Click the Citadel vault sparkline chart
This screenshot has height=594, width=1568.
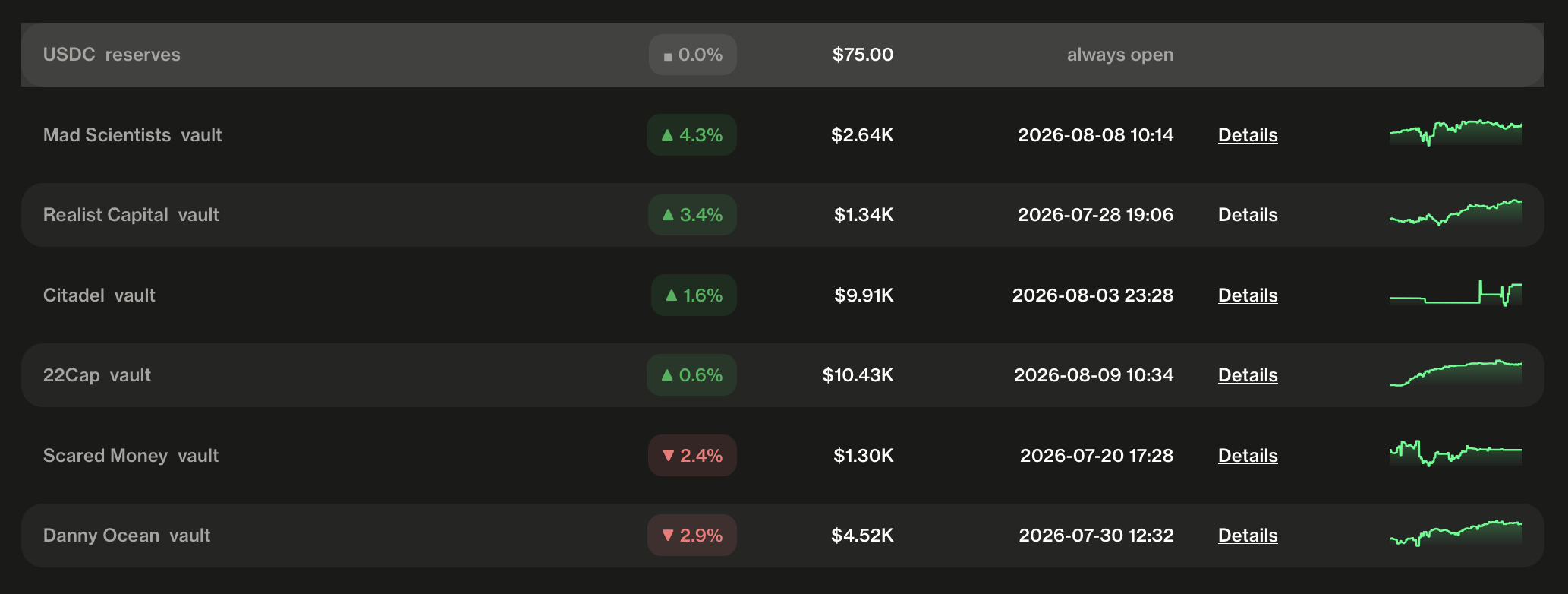1456,293
